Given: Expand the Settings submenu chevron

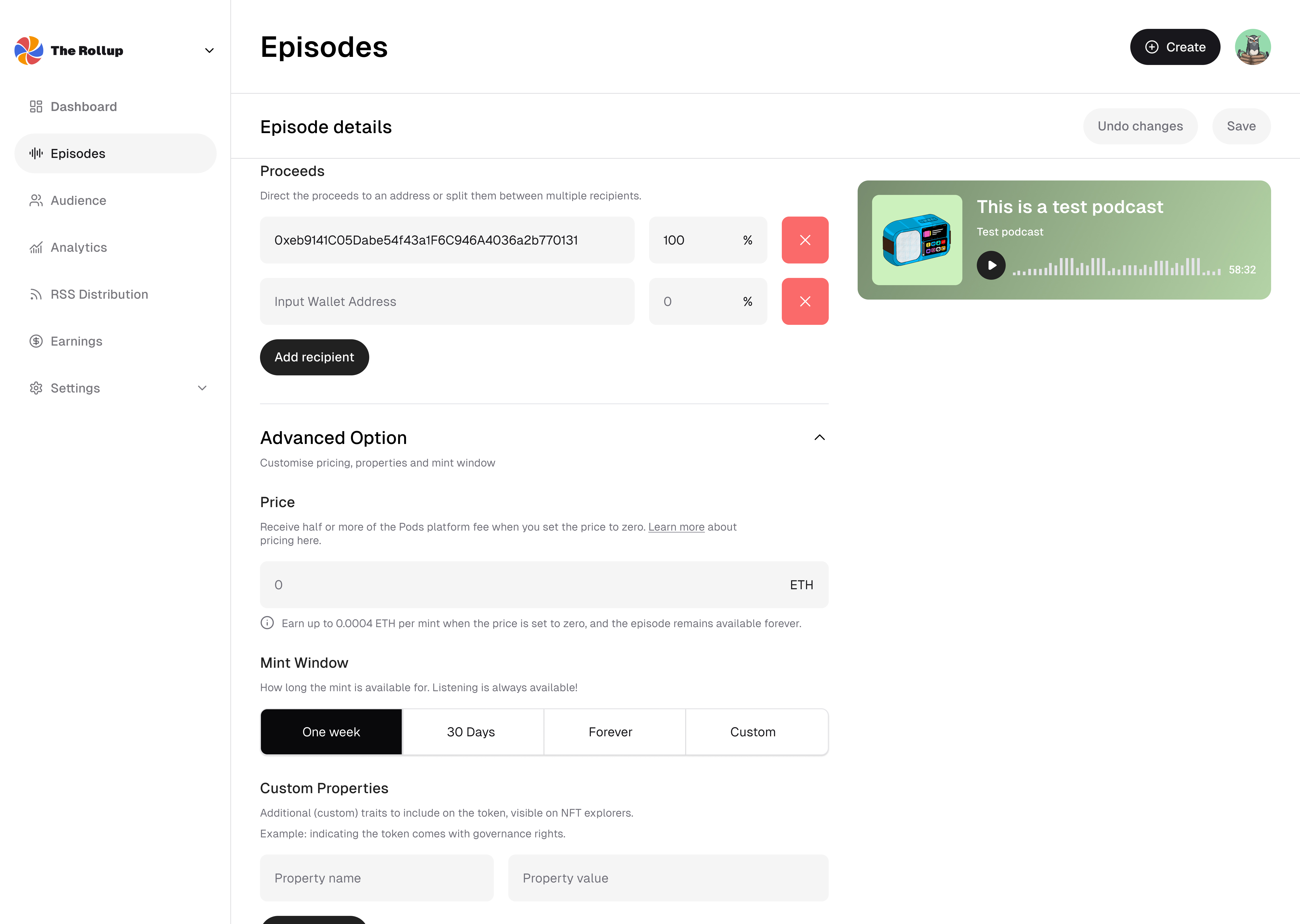Looking at the screenshot, I should tap(202, 388).
